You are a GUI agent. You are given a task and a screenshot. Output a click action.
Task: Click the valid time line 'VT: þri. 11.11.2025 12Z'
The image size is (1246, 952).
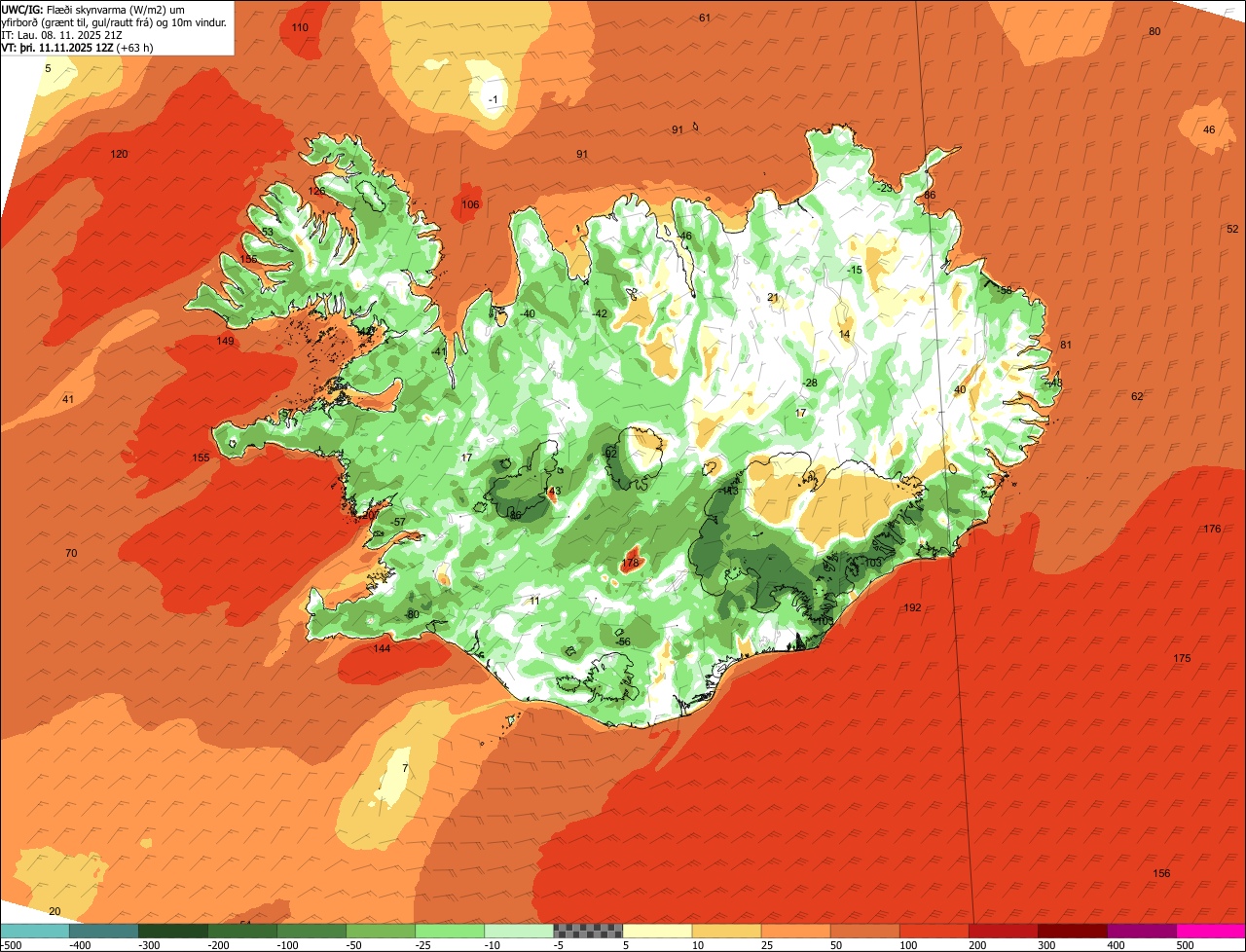(57, 48)
